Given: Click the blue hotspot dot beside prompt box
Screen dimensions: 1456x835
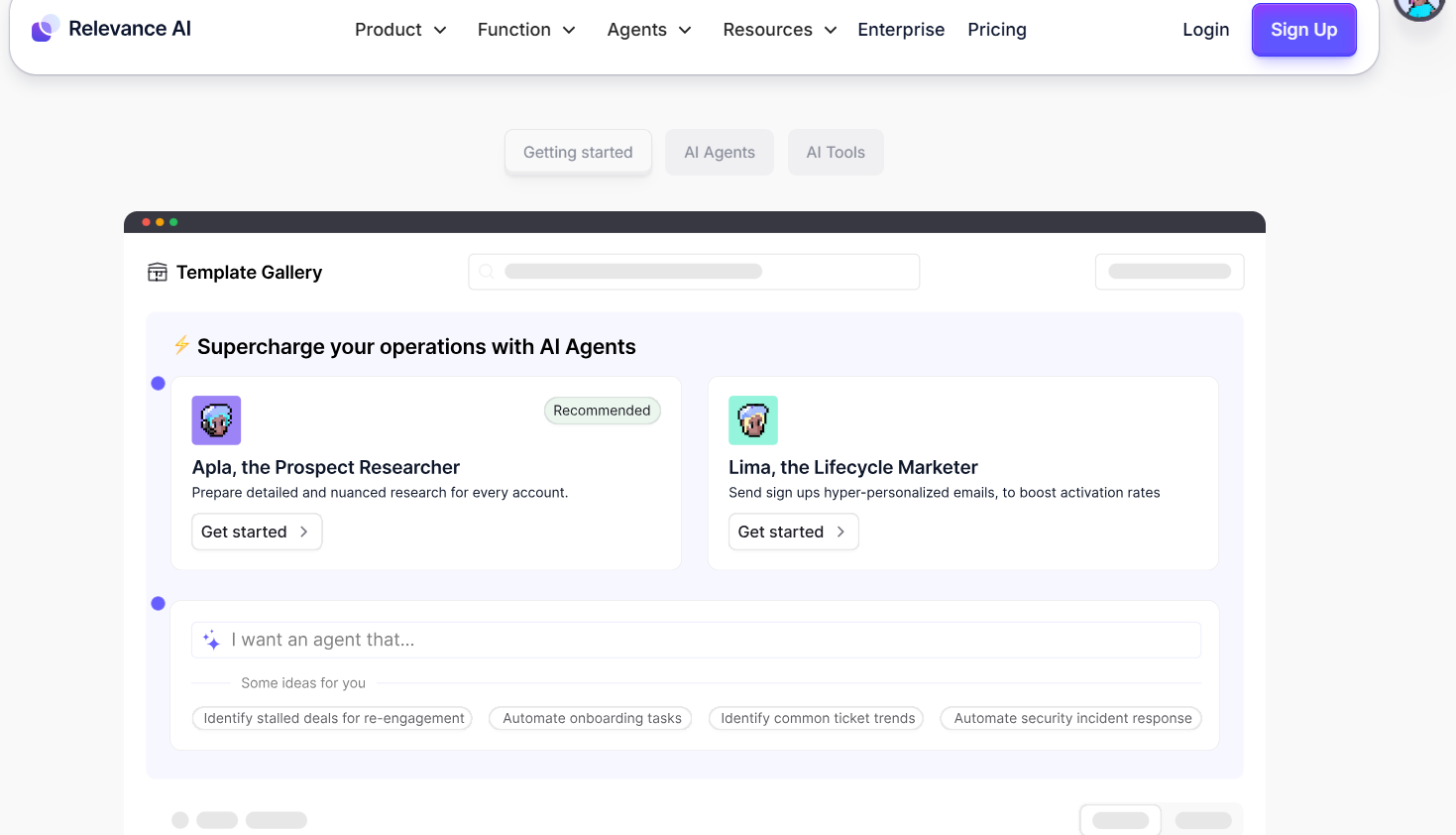Looking at the screenshot, I should coord(158,603).
